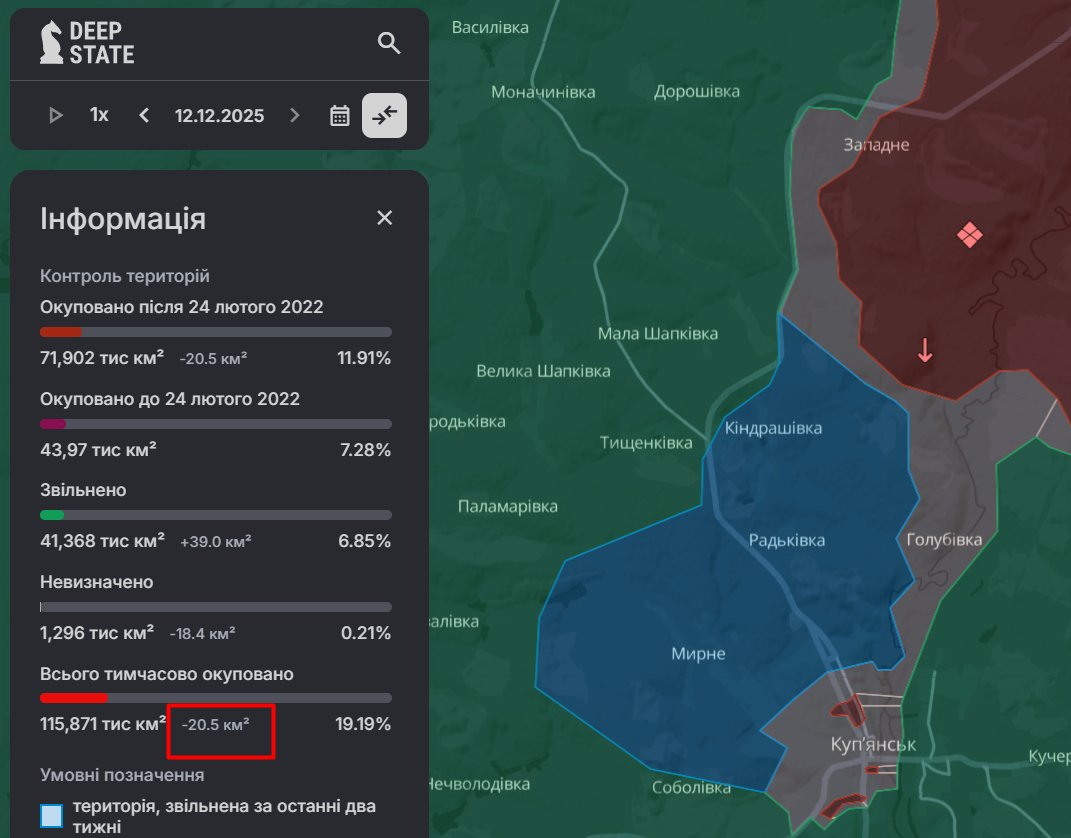Select the Мирне village label
The height and width of the screenshot is (838, 1071).
coord(698,654)
